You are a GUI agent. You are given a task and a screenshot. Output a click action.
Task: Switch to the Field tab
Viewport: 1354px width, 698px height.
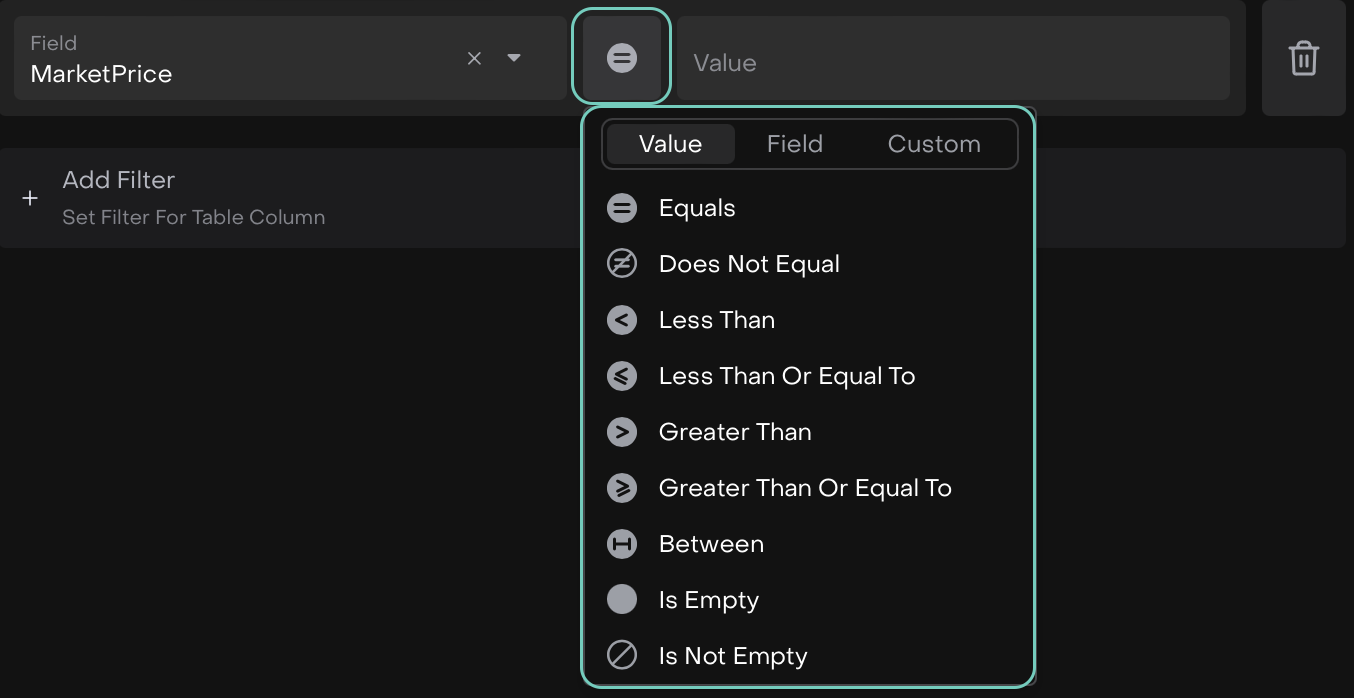click(794, 144)
